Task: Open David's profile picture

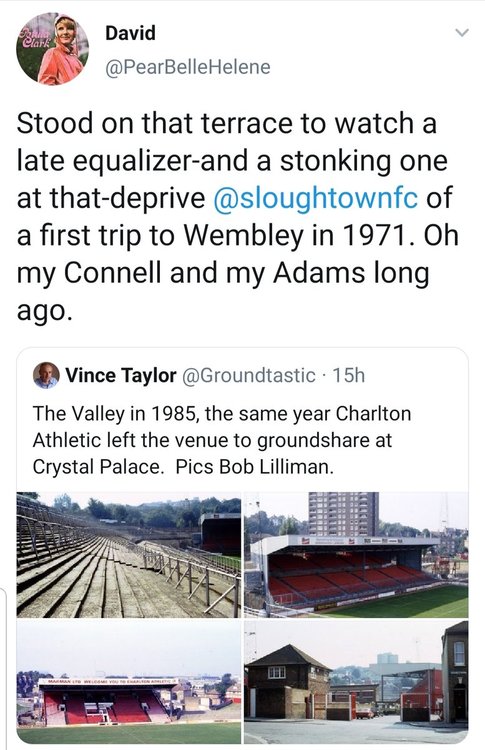Action: pos(52,49)
